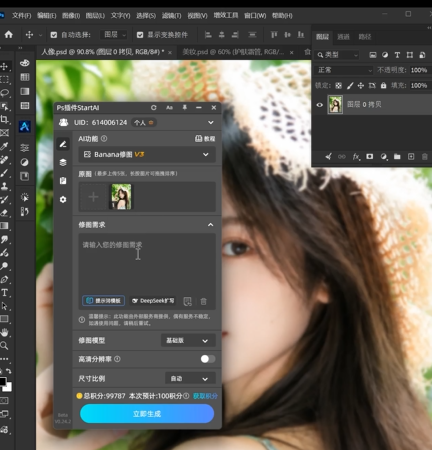Create new layer in Layers panel

(411, 156)
